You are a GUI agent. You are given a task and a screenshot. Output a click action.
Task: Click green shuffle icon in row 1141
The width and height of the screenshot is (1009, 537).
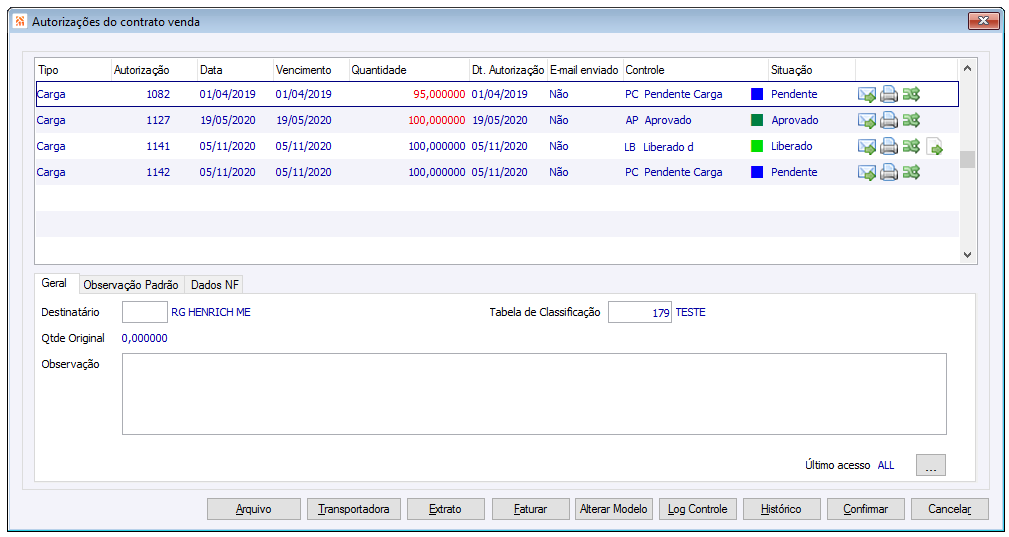[911, 147]
